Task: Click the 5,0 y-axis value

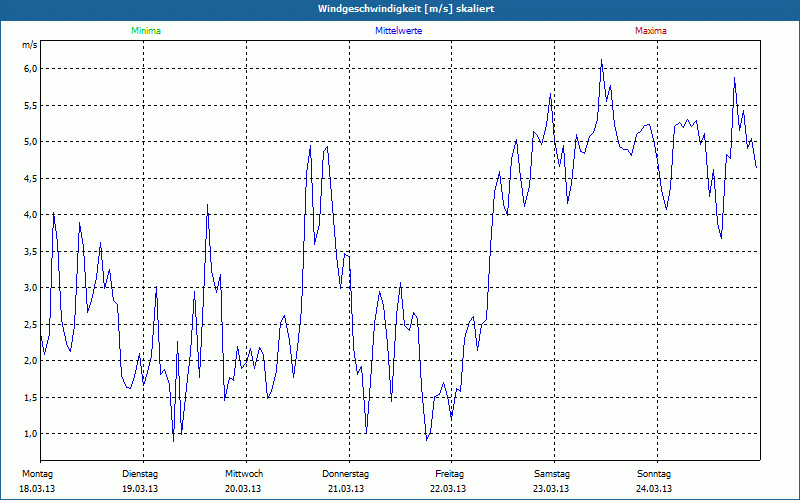Action: 30,142
